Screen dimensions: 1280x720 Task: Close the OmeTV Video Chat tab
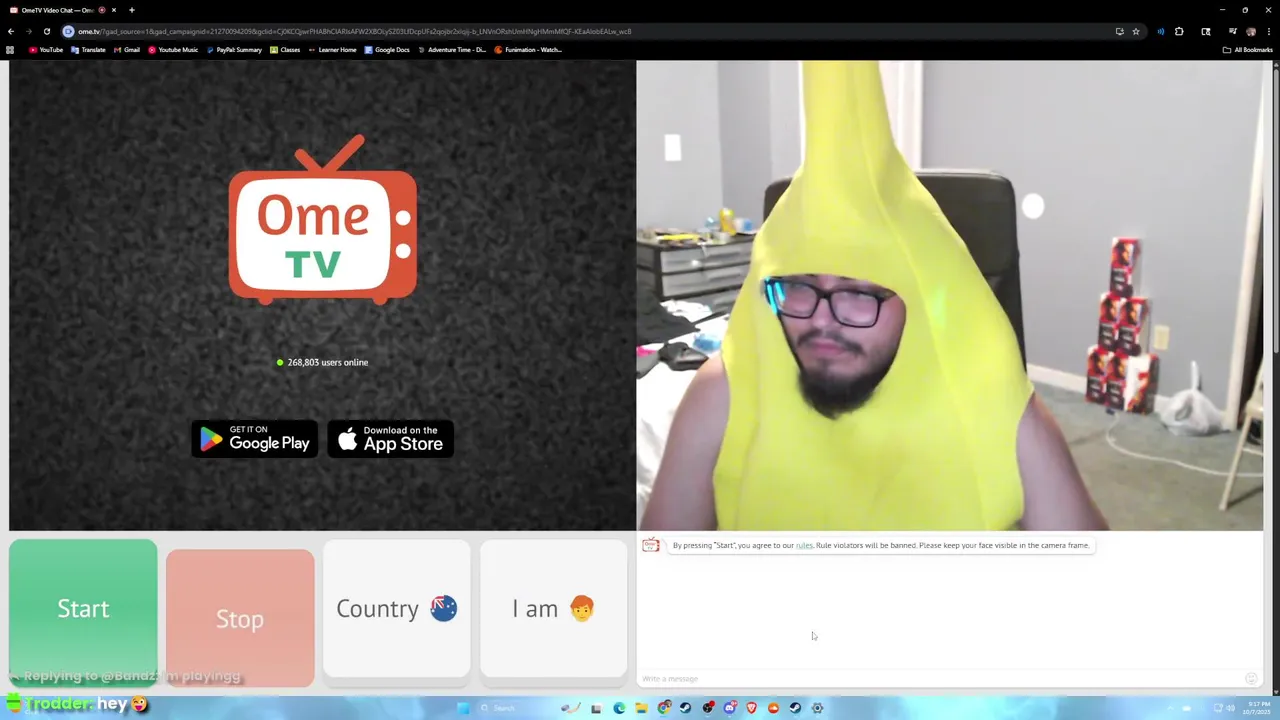(x=115, y=10)
